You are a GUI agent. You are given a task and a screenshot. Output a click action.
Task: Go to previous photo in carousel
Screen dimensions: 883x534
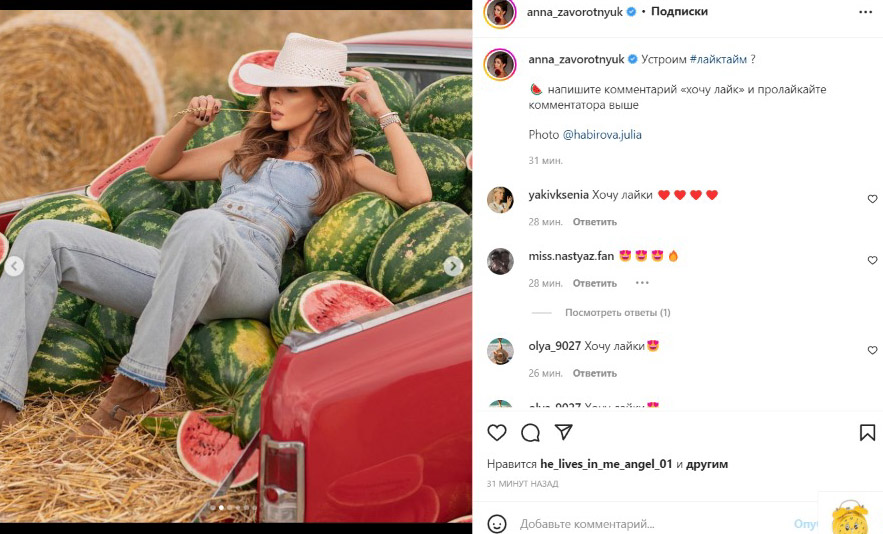[14, 266]
